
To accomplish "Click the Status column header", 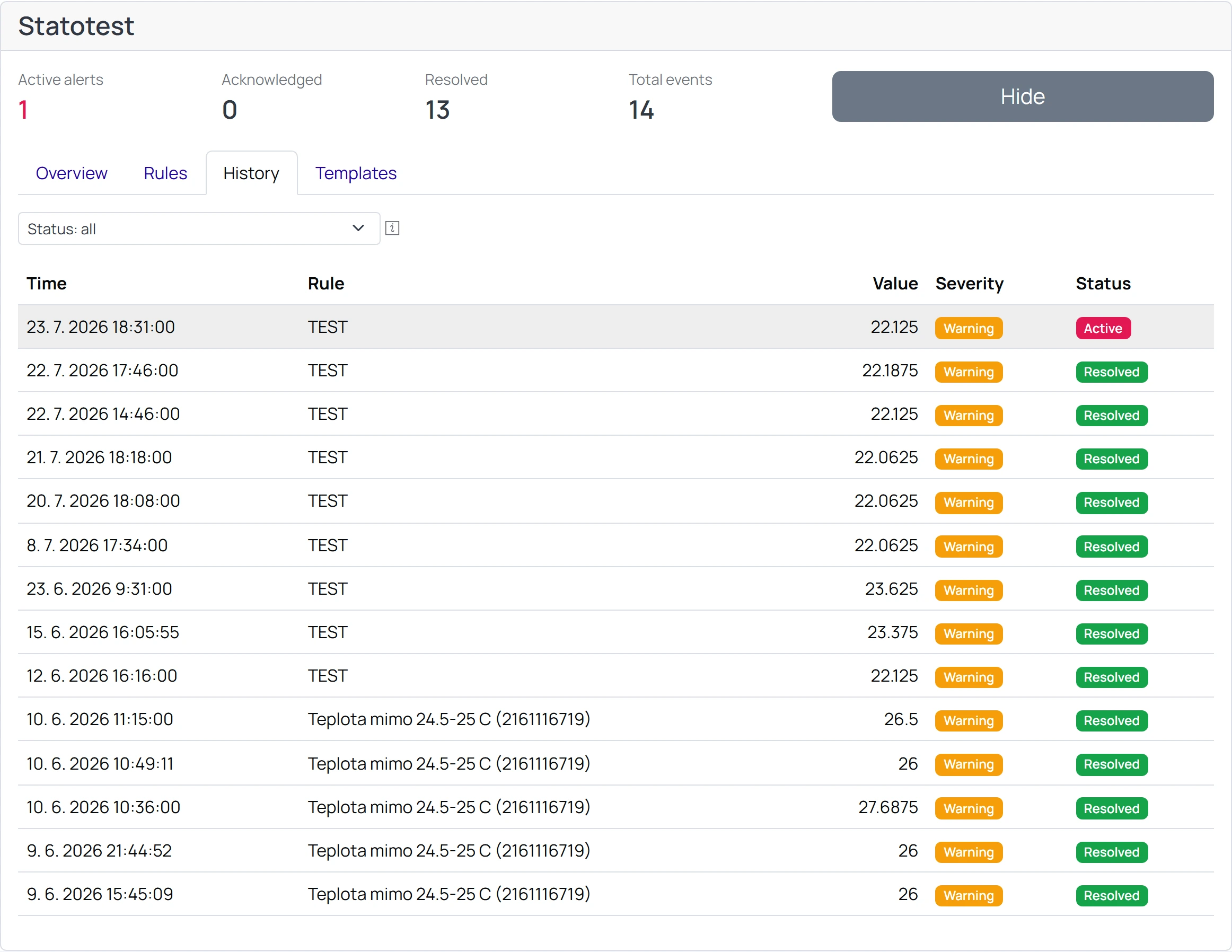I will coord(1103,284).
